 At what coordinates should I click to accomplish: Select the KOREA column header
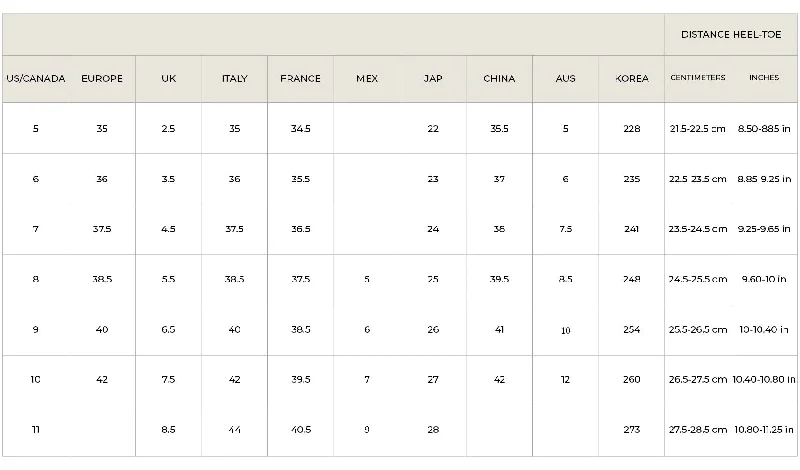(x=632, y=79)
